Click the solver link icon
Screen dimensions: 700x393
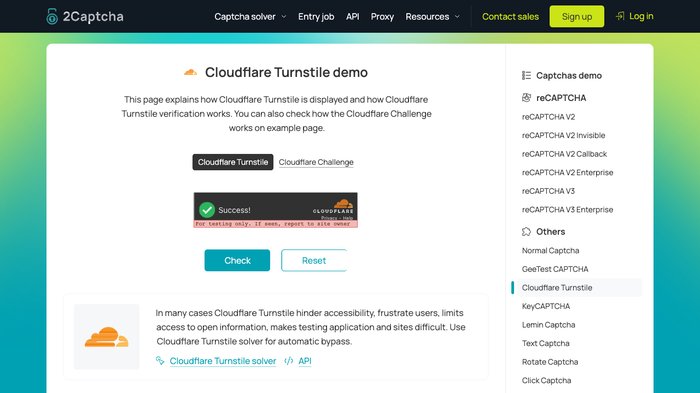click(160, 360)
